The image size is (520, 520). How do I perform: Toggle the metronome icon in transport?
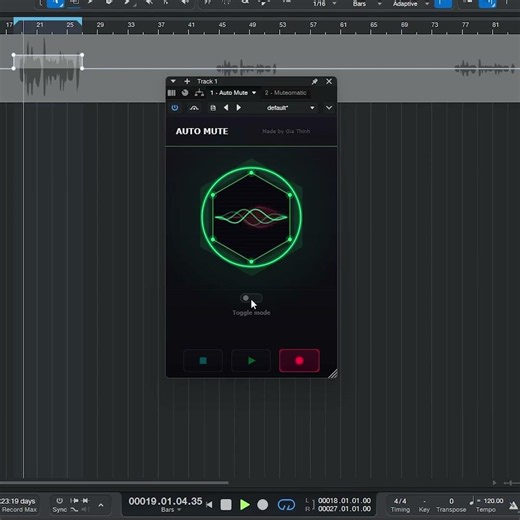(x=514, y=506)
